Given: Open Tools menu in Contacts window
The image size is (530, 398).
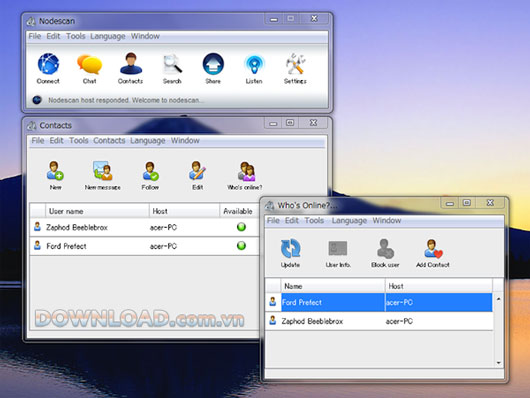Looking at the screenshot, I should (x=78, y=140).
